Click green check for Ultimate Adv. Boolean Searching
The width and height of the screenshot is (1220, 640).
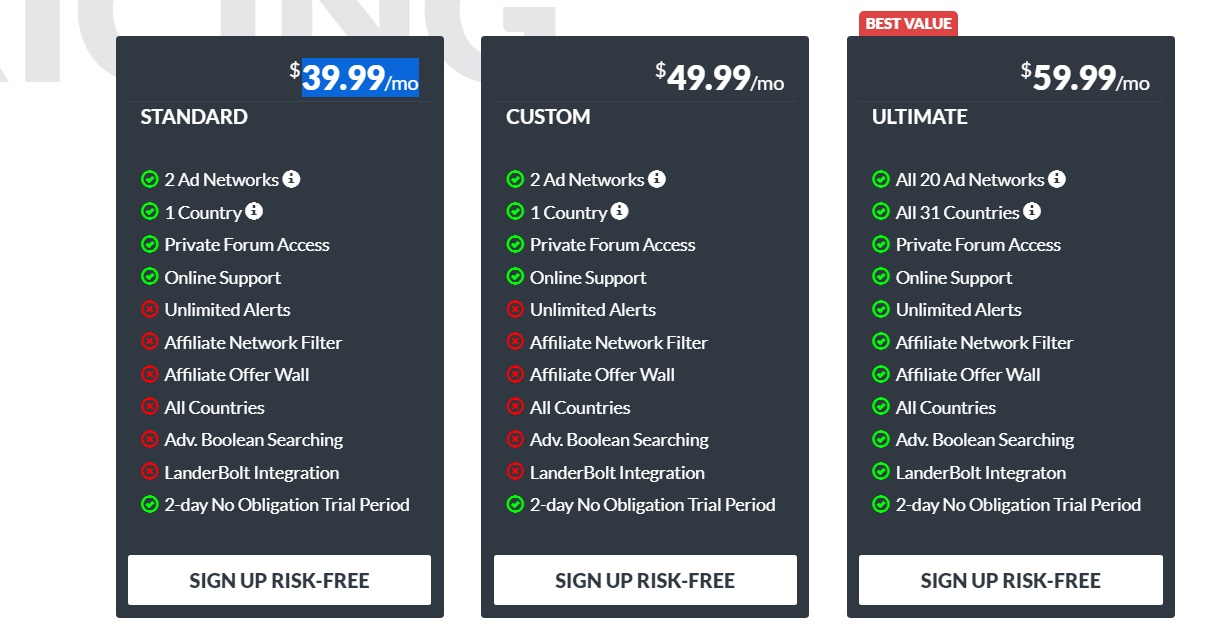click(881, 439)
